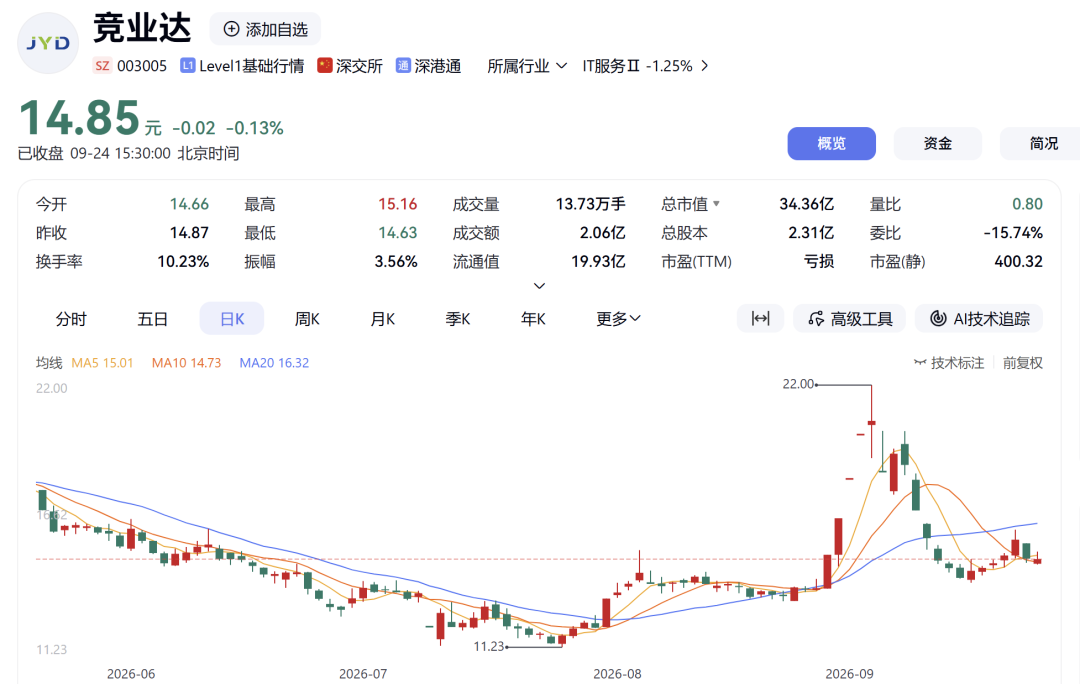The height and width of the screenshot is (684, 1080).
Task: Click the L1 Level1 badge icon
Action: [x=187, y=65]
